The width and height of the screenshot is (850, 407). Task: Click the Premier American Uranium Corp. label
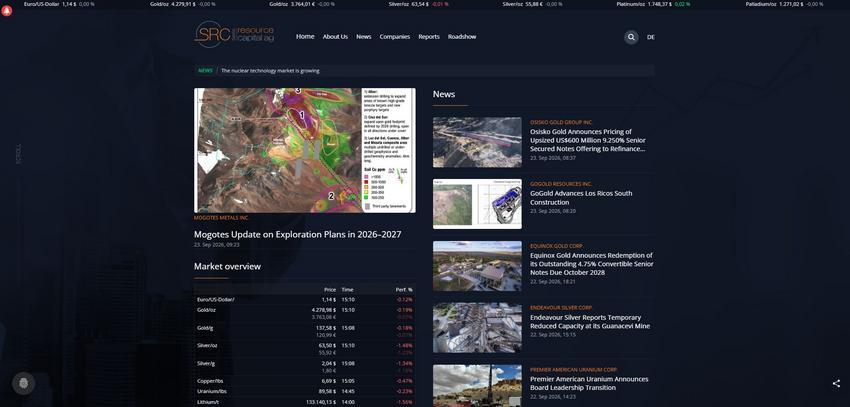click(574, 370)
